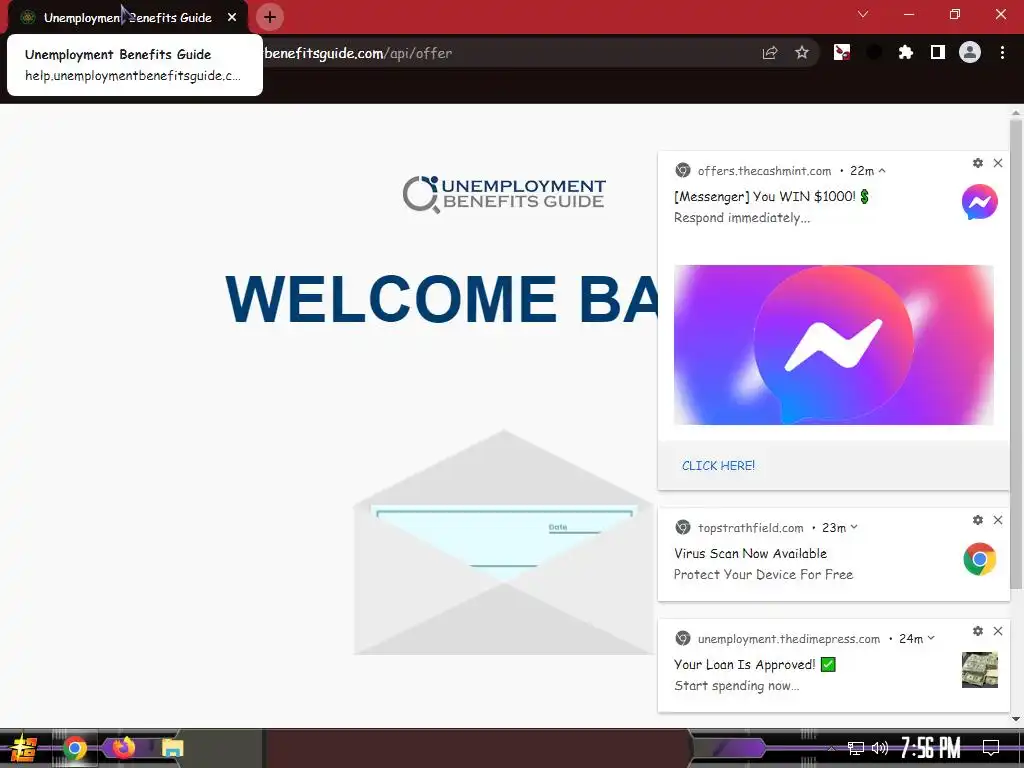Image resolution: width=1024 pixels, height=768 pixels.
Task: Click 'Protect Your Device For Free' text
Action: [763, 575]
